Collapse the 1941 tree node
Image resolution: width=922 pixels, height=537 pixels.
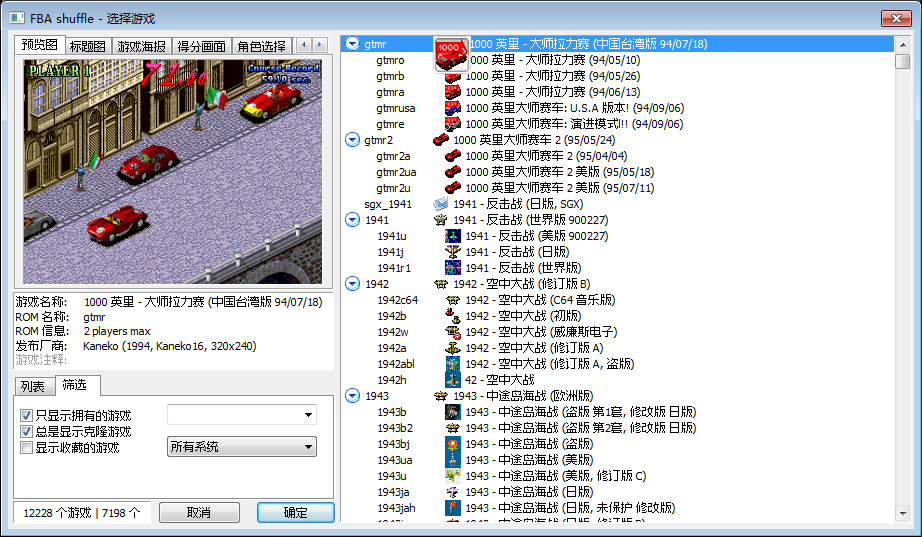coord(352,220)
